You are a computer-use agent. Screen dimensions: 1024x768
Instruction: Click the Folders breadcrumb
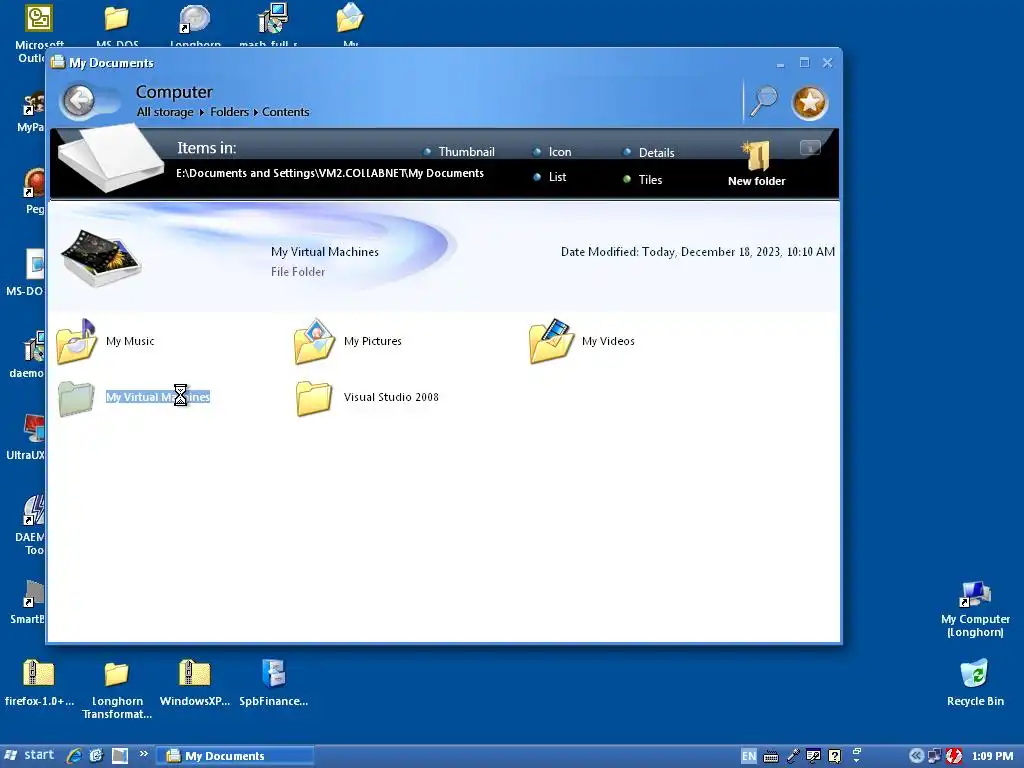click(x=229, y=112)
